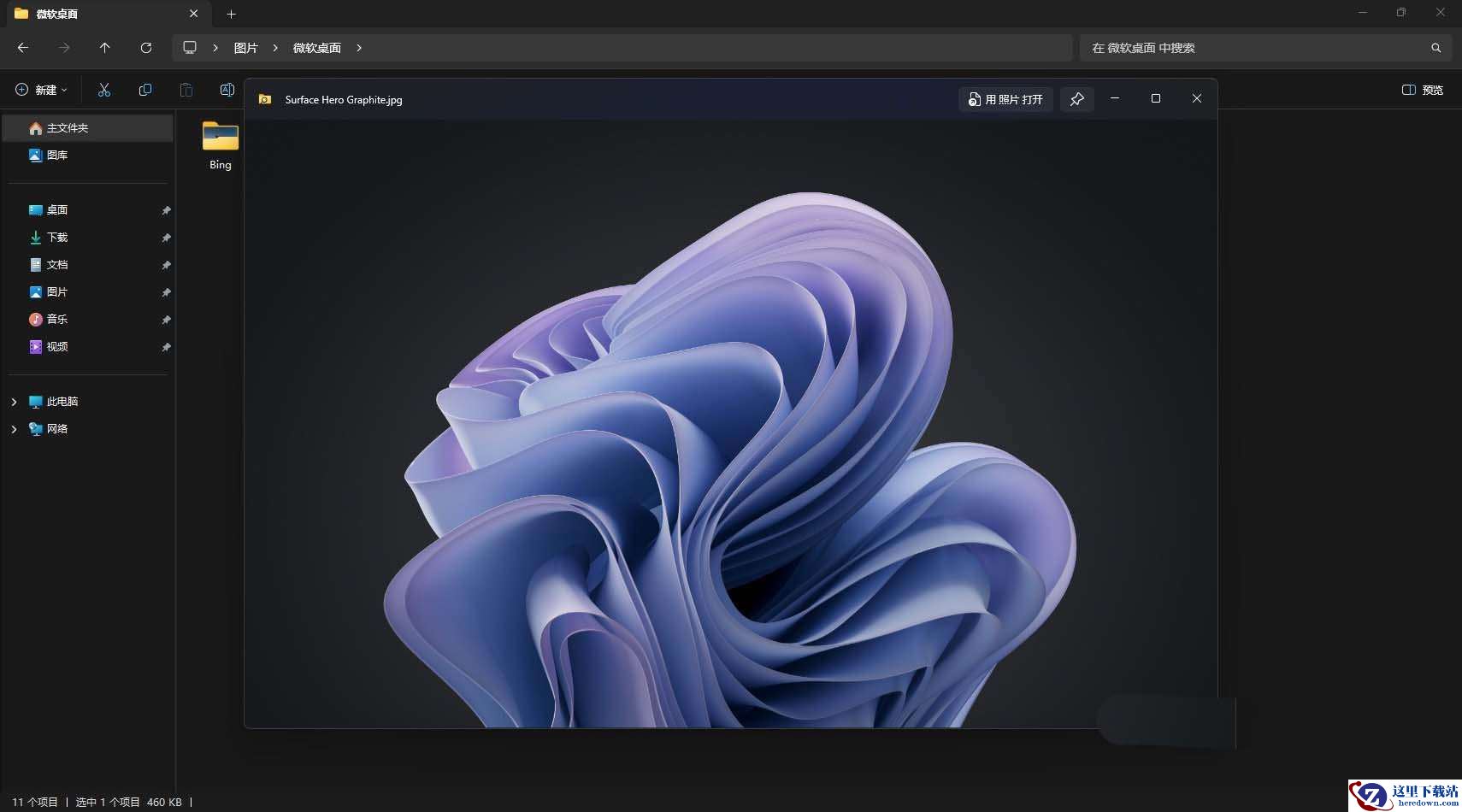Image resolution: width=1462 pixels, height=812 pixels.
Task: Click the Rename icon in toolbar
Action: [x=227, y=90]
